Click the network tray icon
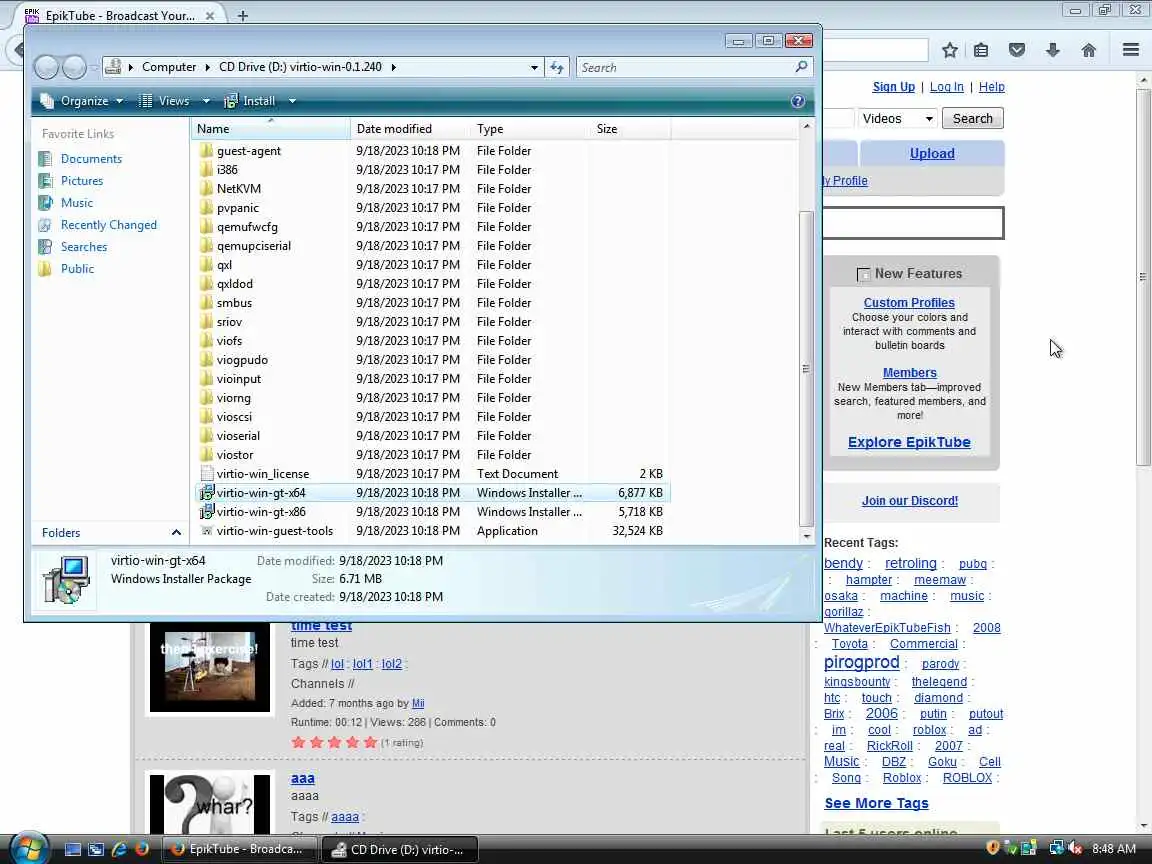The image size is (1152, 864). (x=1056, y=849)
